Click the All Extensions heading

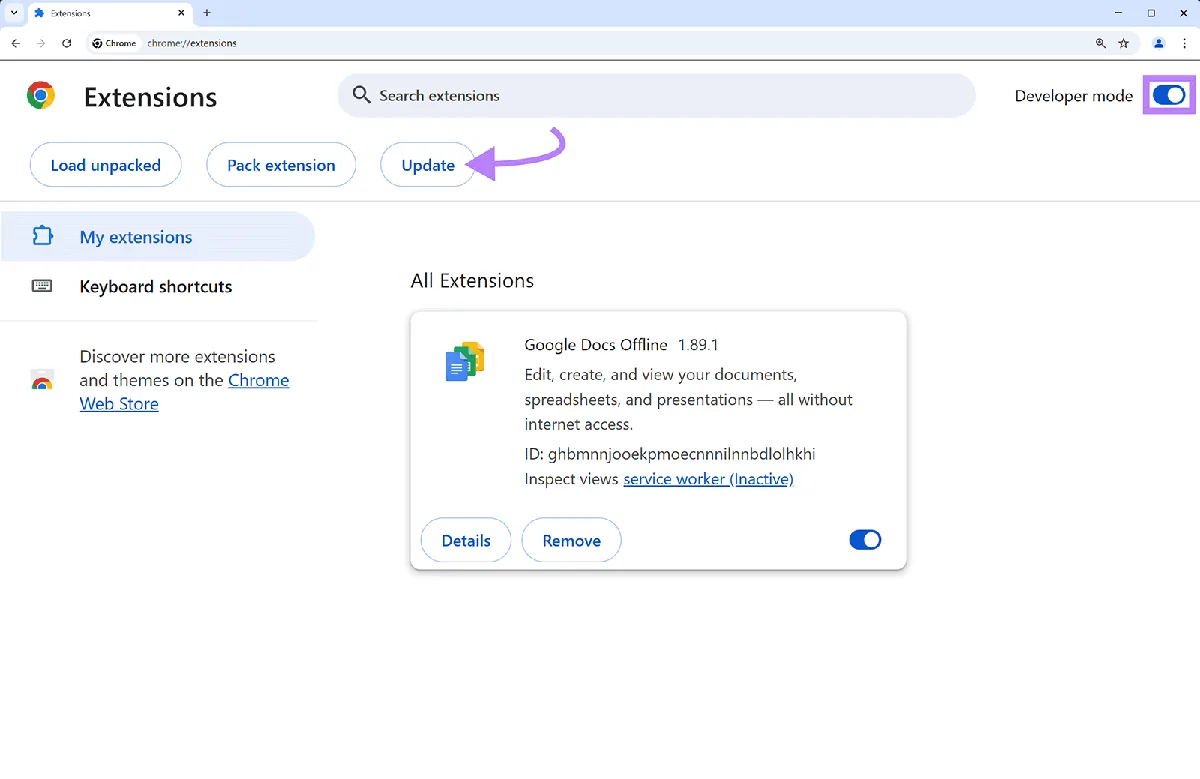472,281
